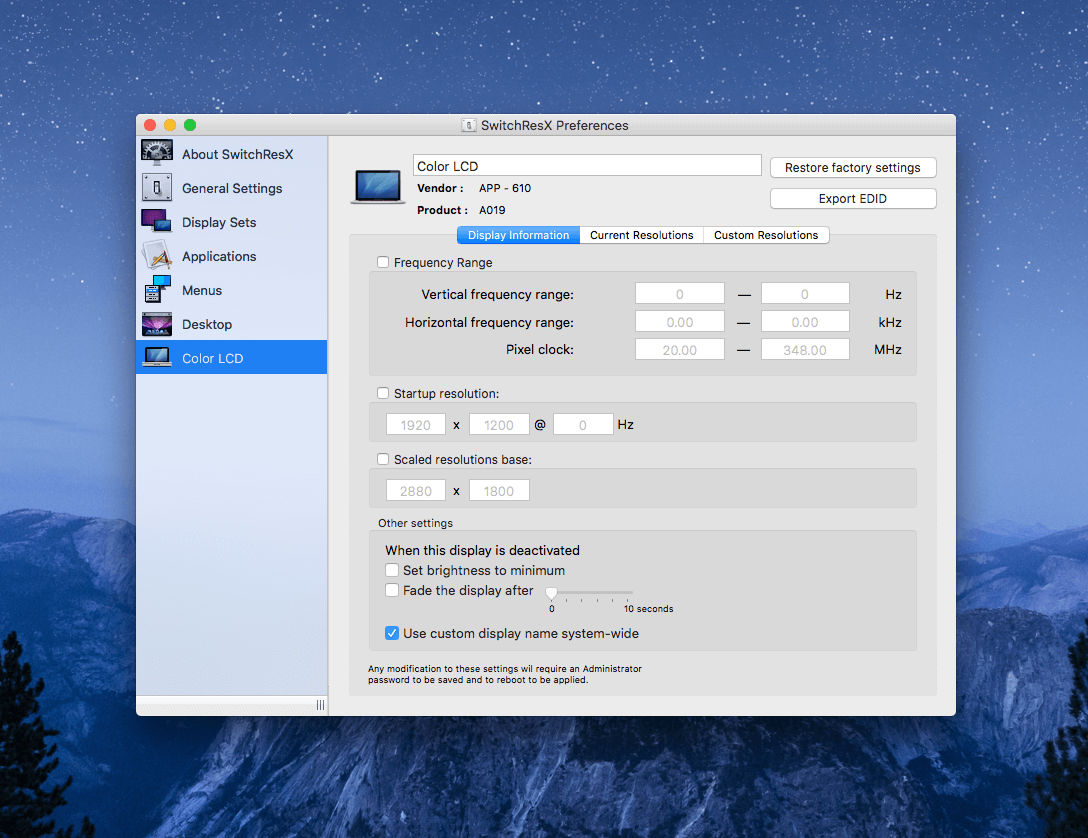
Task: Close the SwitchResX Preferences window
Action: point(150,125)
